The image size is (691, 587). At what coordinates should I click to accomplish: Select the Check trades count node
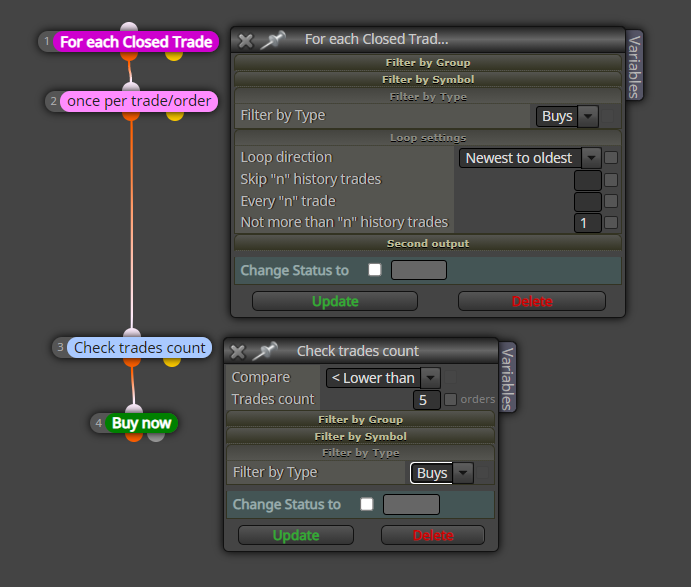[139, 348]
